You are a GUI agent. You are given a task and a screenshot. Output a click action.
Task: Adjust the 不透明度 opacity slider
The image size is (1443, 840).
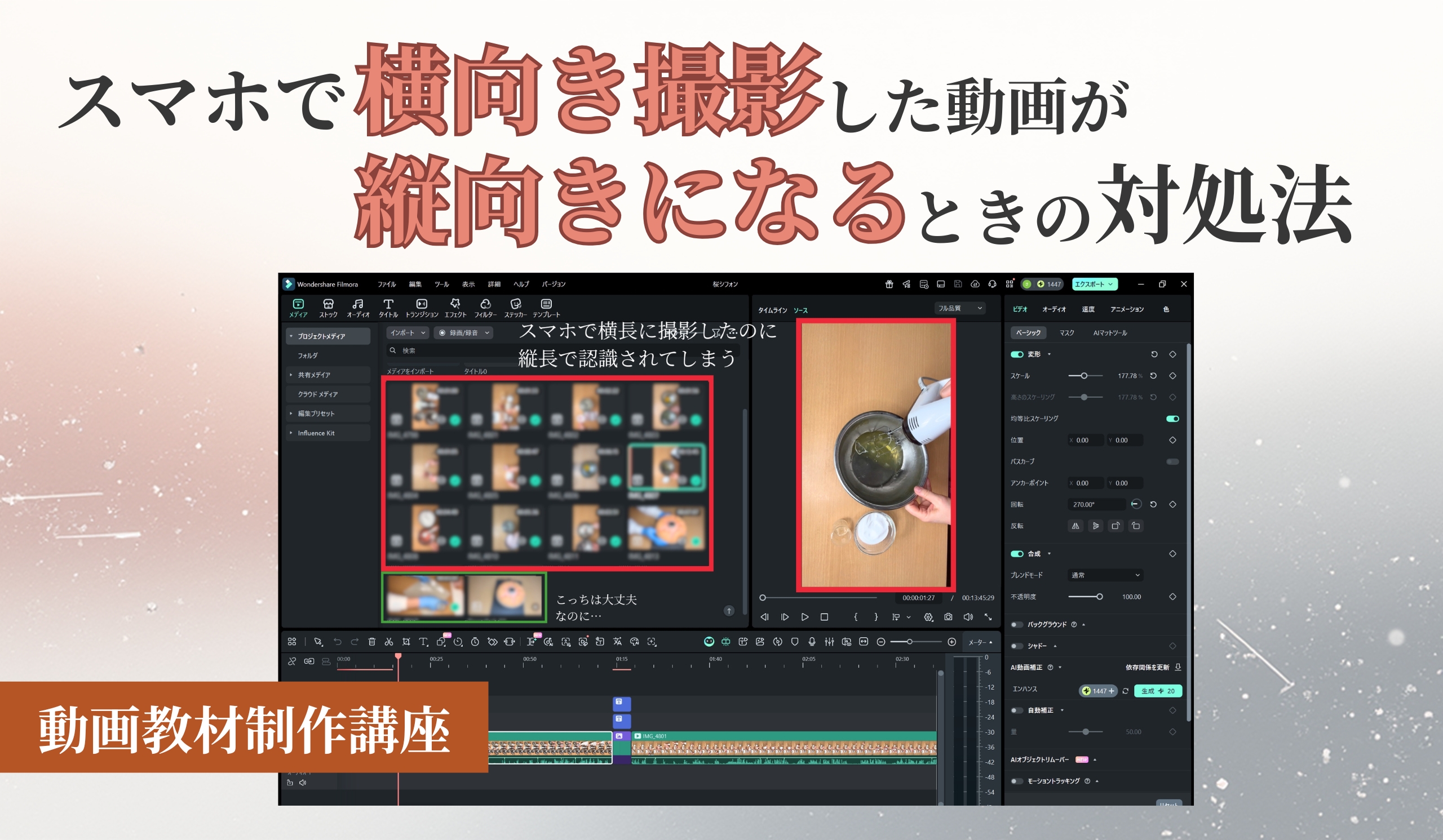[x=1099, y=597]
